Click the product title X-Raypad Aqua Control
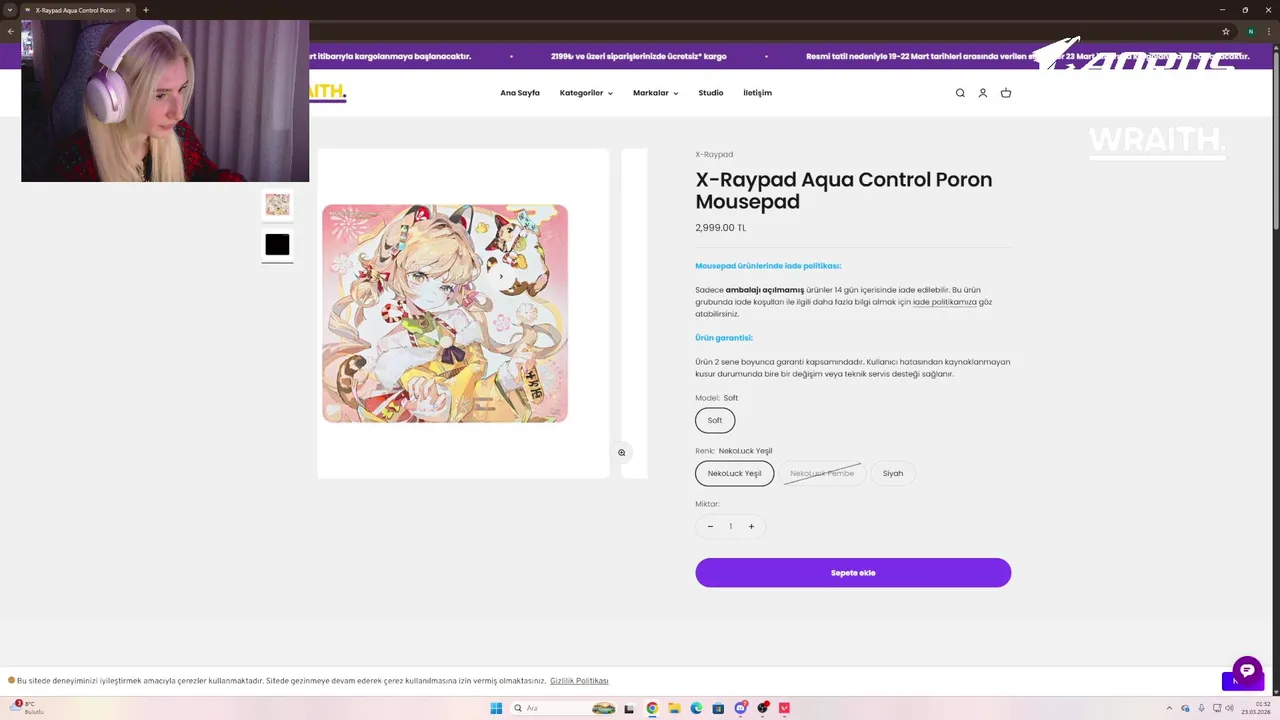The height and width of the screenshot is (720, 1280). (844, 191)
